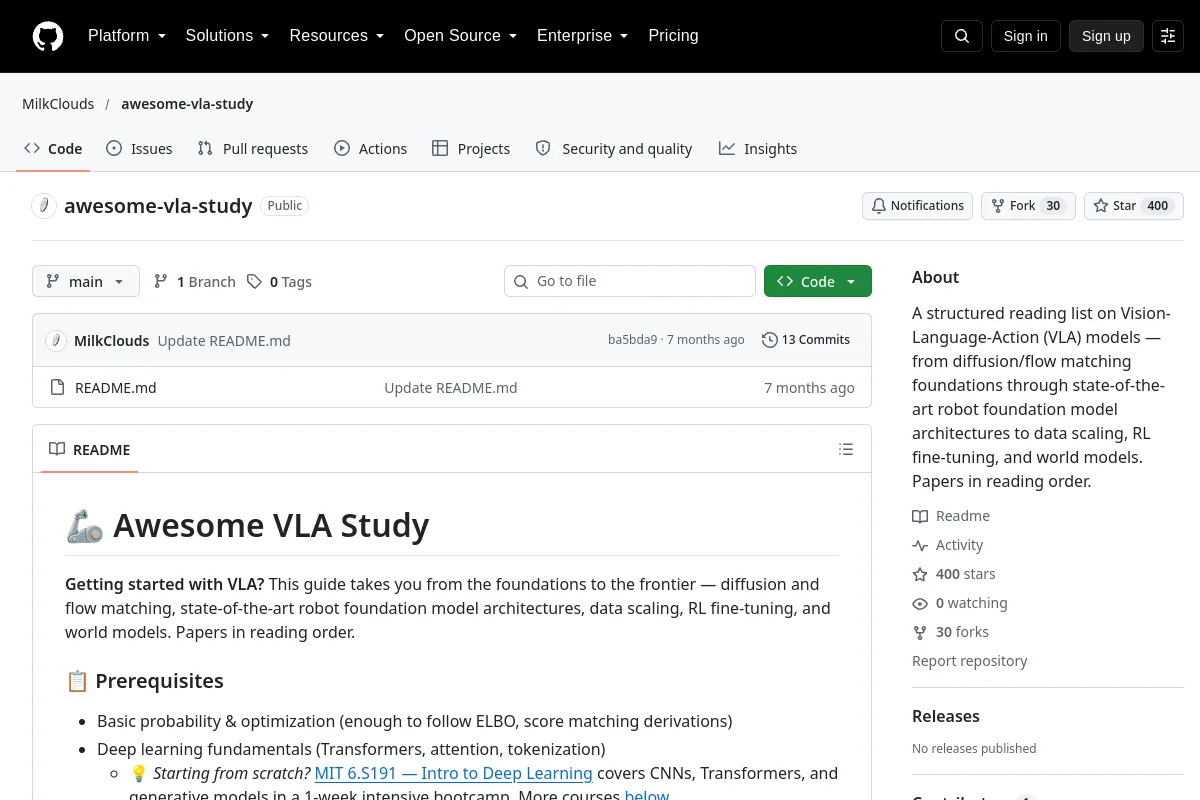Open the green Code dropdown button
The width and height of the screenshot is (1200, 800).
[x=818, y=282]
